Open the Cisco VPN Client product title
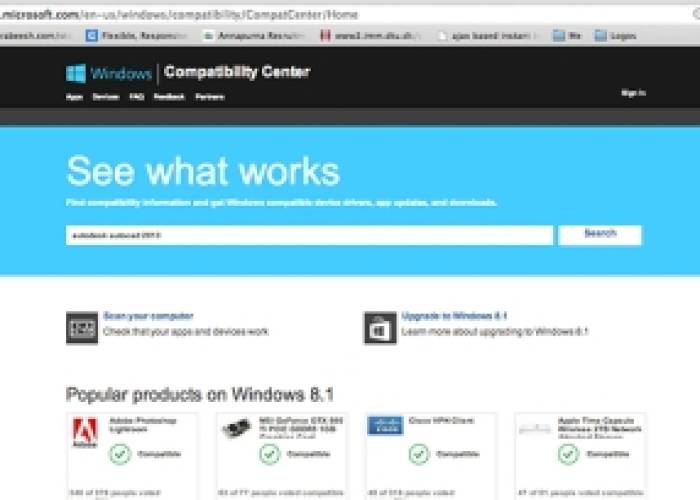Viewport: 700px width, 500px height. 441,421
